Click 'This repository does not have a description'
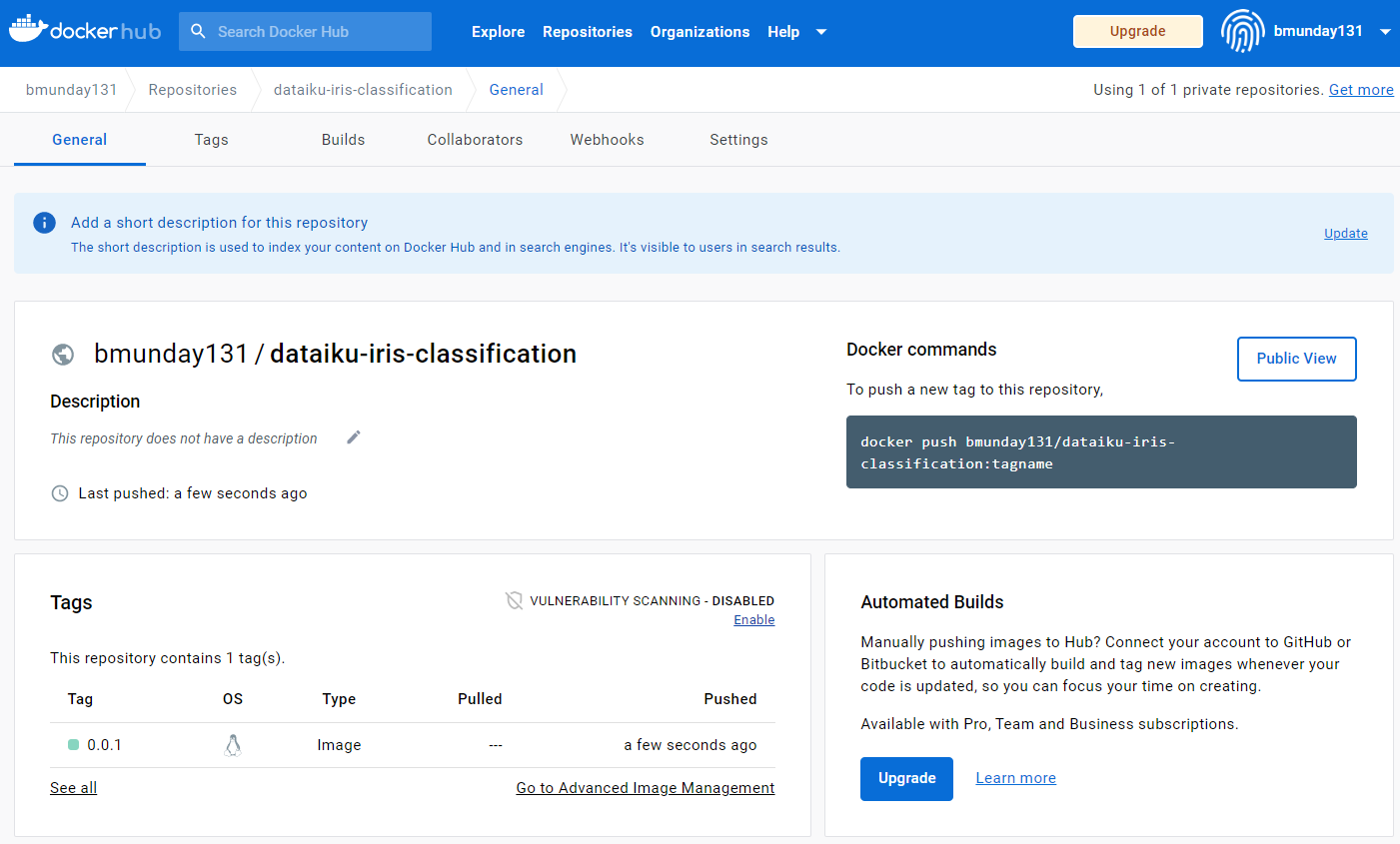 point(184,438)
